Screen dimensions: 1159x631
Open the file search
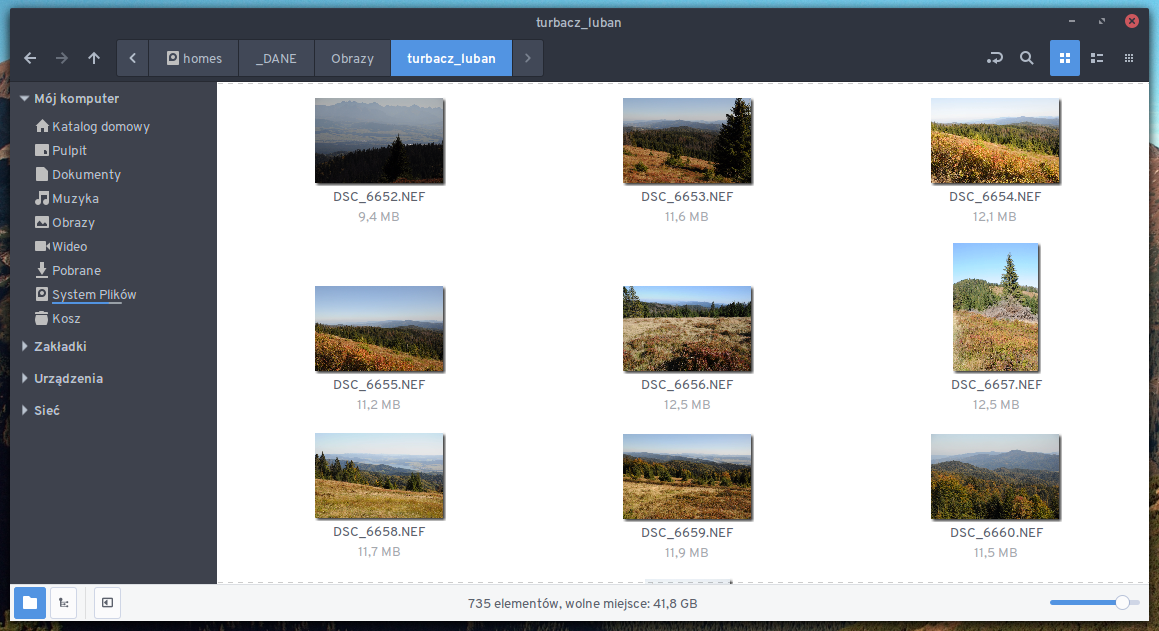point(1027,58)
